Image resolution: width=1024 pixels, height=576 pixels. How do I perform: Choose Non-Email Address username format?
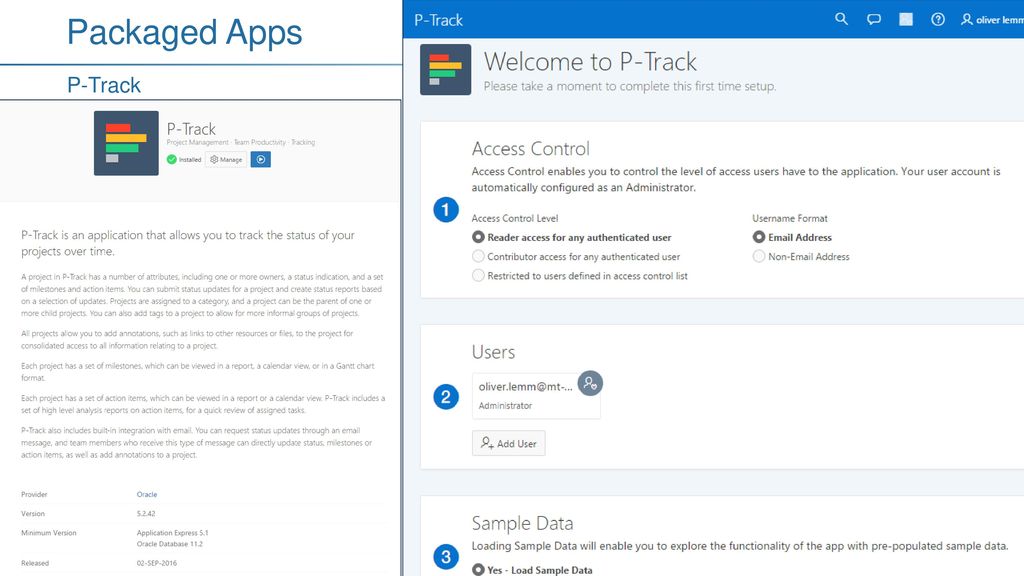pos(759,256)
